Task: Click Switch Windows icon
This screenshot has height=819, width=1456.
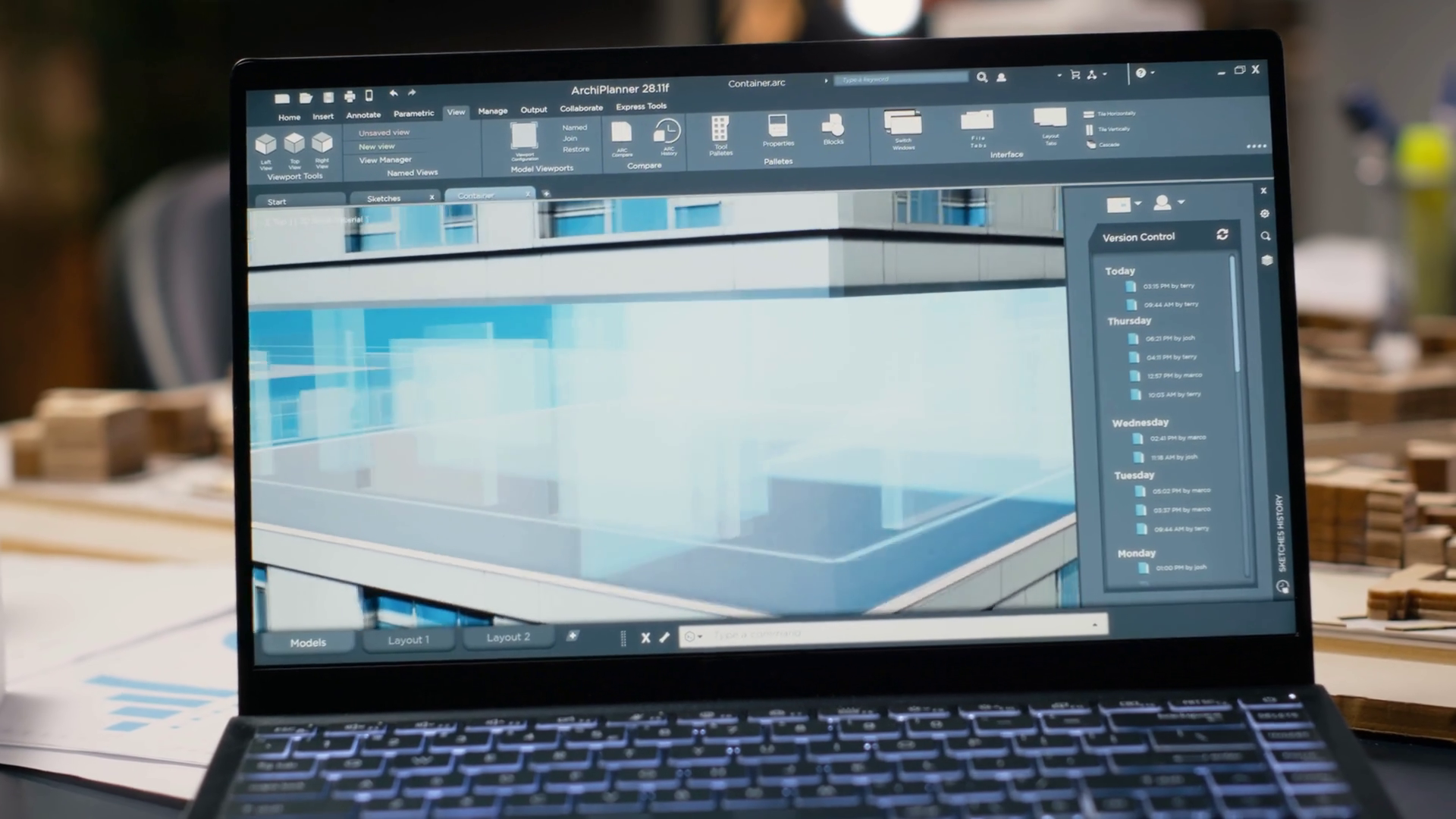Action: click(902, 124)
